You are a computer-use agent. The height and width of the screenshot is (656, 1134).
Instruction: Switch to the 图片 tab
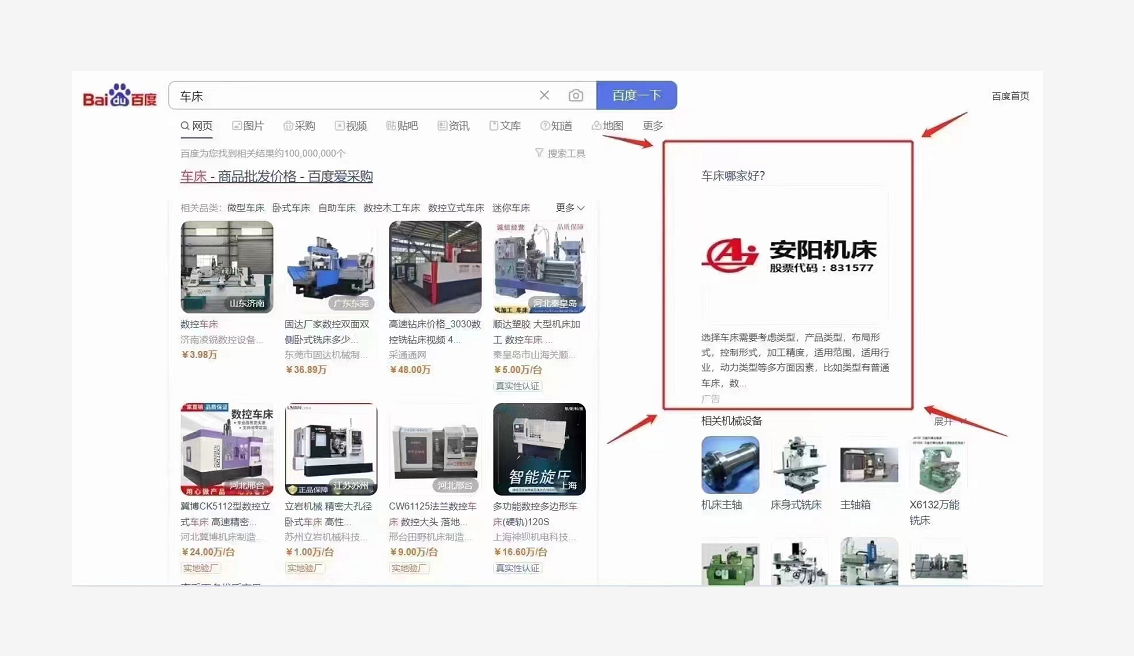point(248,126)
